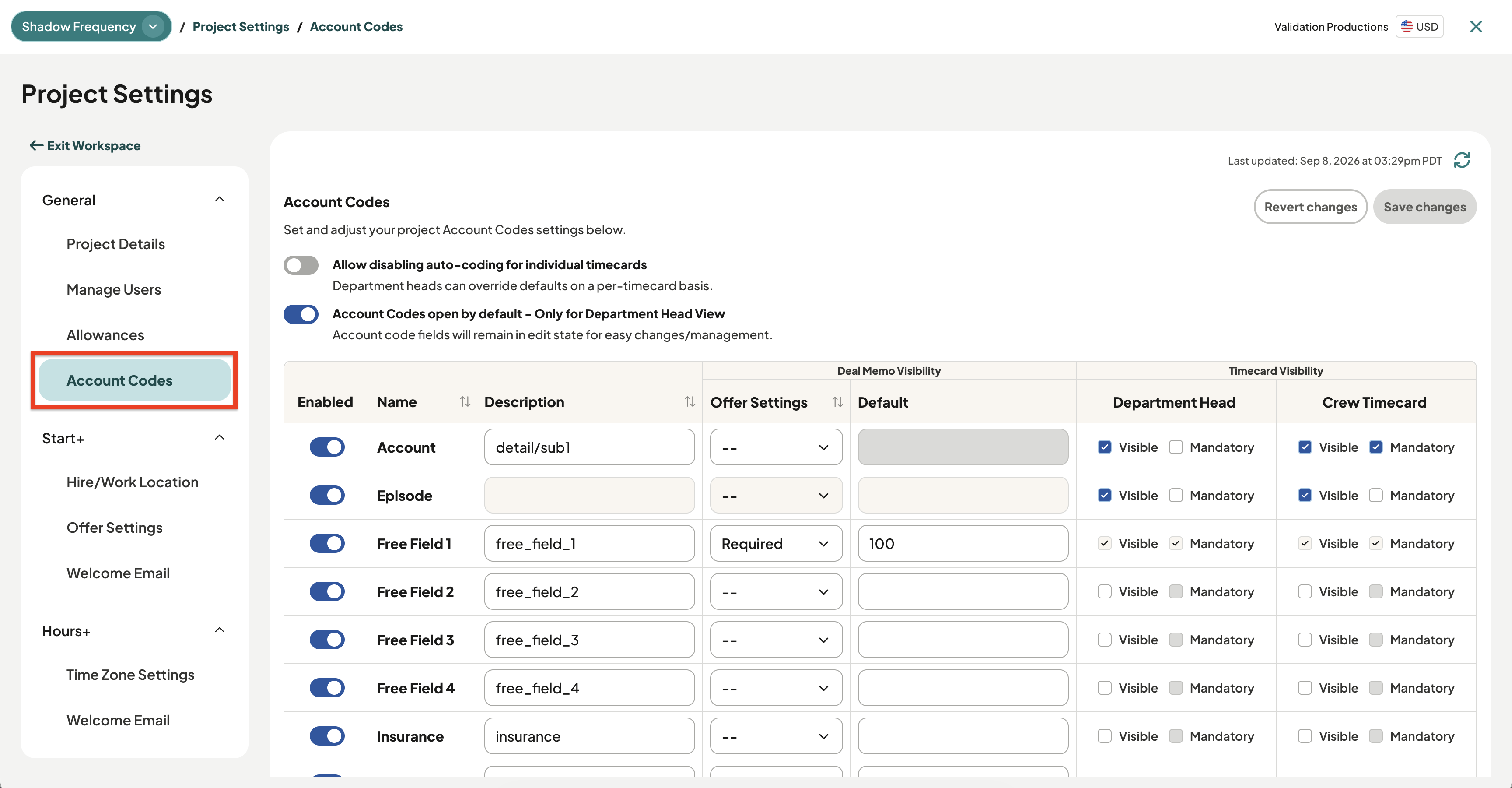Click the Account description field with detail/sub1
The image size is (1512, 788).
(x=589, y=447)
